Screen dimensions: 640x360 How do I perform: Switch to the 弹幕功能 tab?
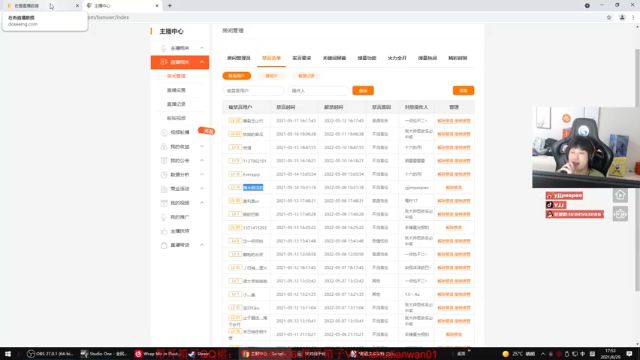[x=367, y=58]
